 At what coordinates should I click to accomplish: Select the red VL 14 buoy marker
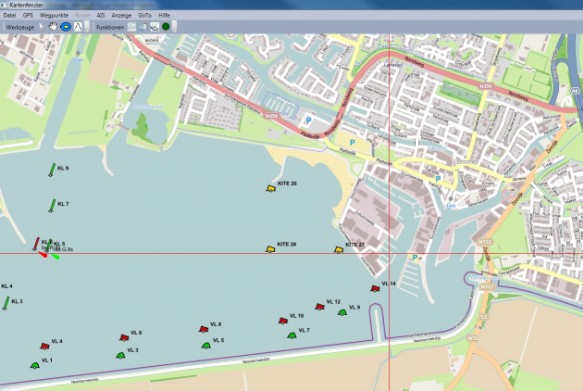tap(375, 288)
